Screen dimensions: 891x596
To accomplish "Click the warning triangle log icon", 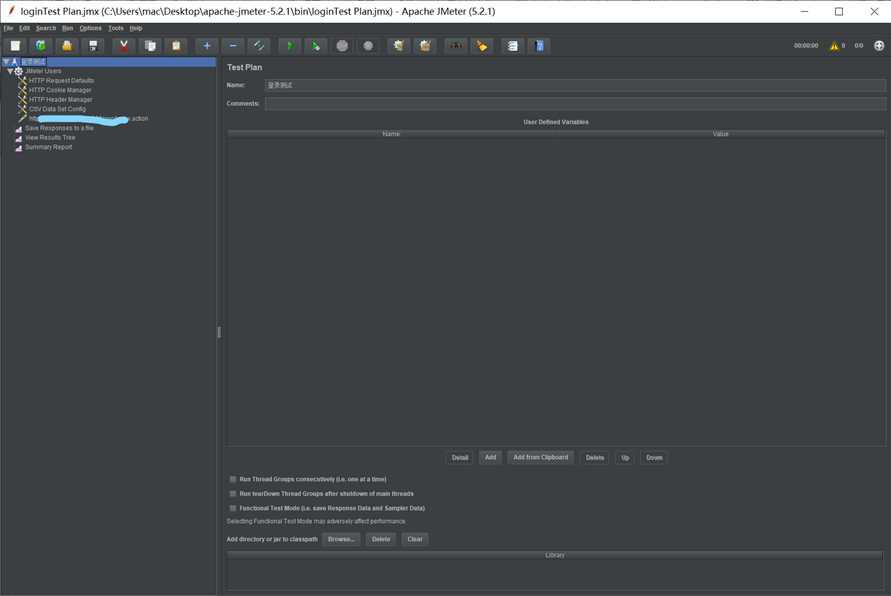I will tap(834, 46).
